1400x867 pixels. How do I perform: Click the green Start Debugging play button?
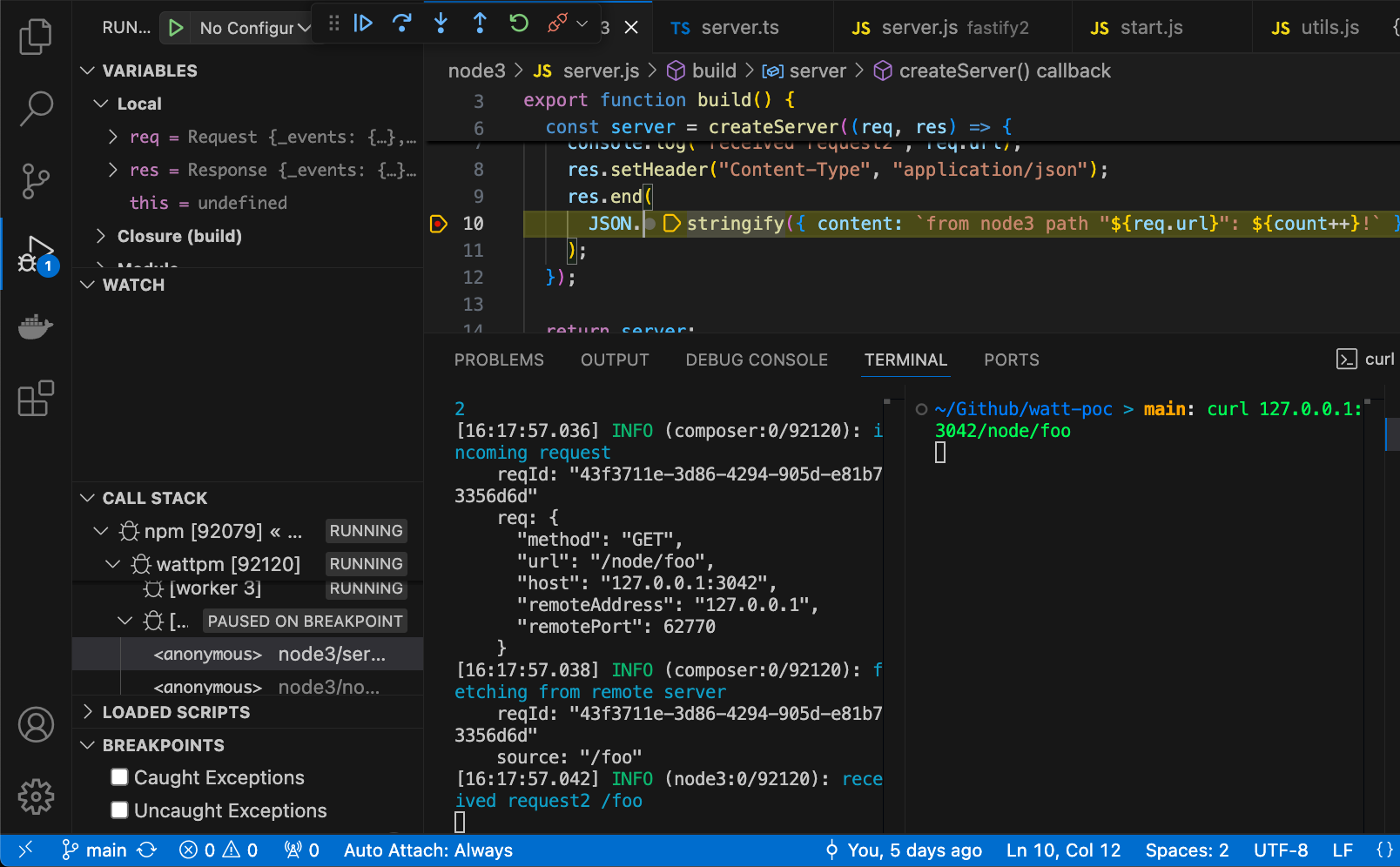click(x=176, y=28)
